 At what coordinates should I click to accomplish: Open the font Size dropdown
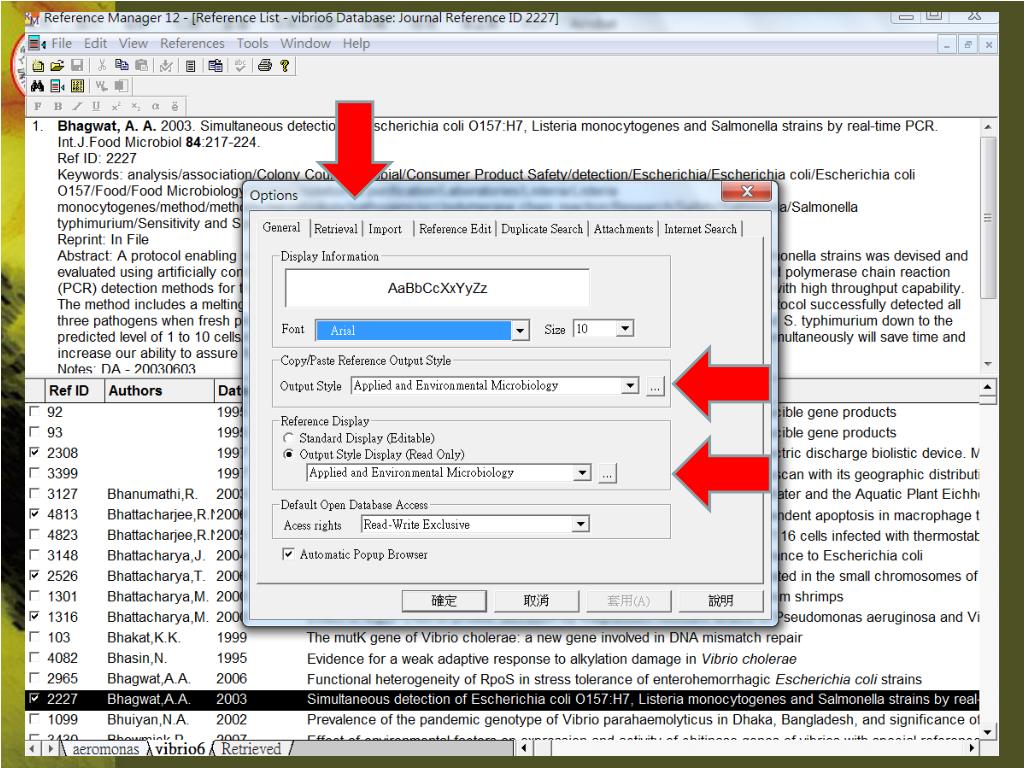pyautogui.click(x=625, y=328)
